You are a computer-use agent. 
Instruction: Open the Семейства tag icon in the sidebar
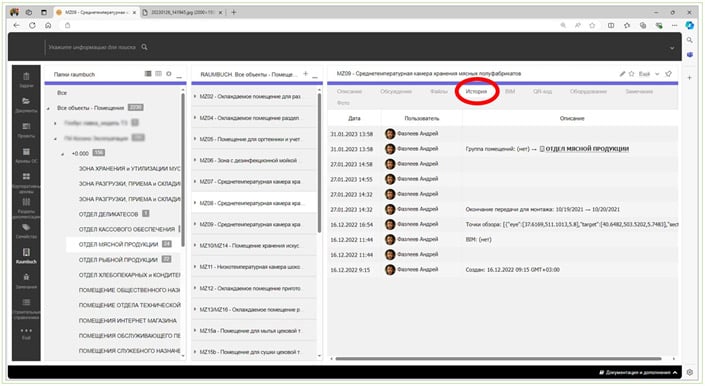(x=26, y=227)
